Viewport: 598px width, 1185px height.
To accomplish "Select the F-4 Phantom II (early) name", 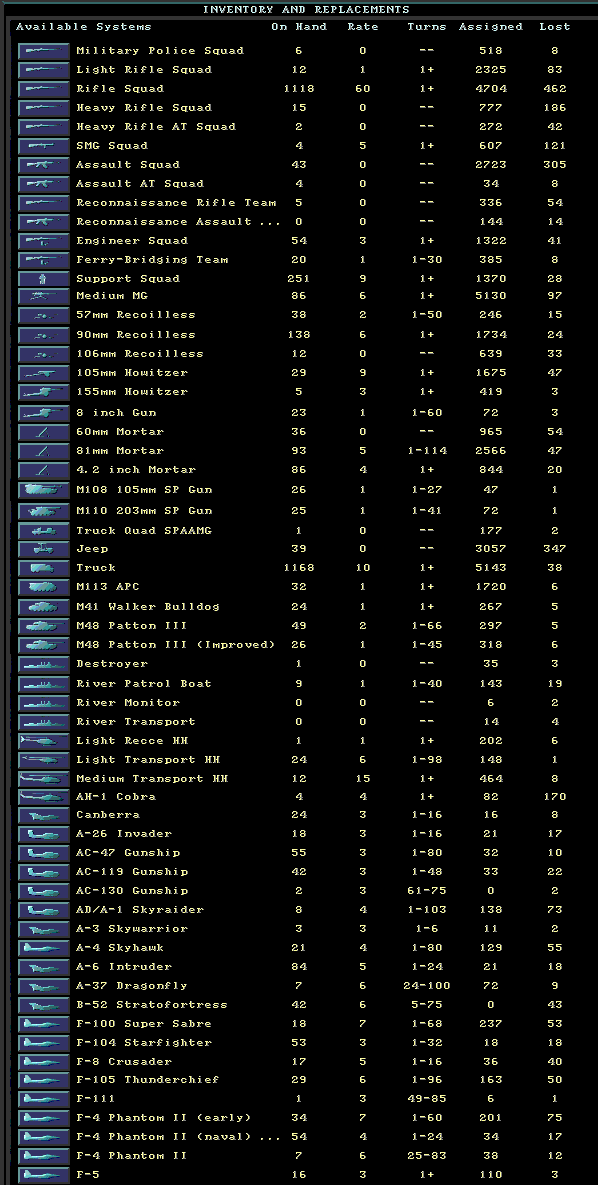I will coord(164,1117).
